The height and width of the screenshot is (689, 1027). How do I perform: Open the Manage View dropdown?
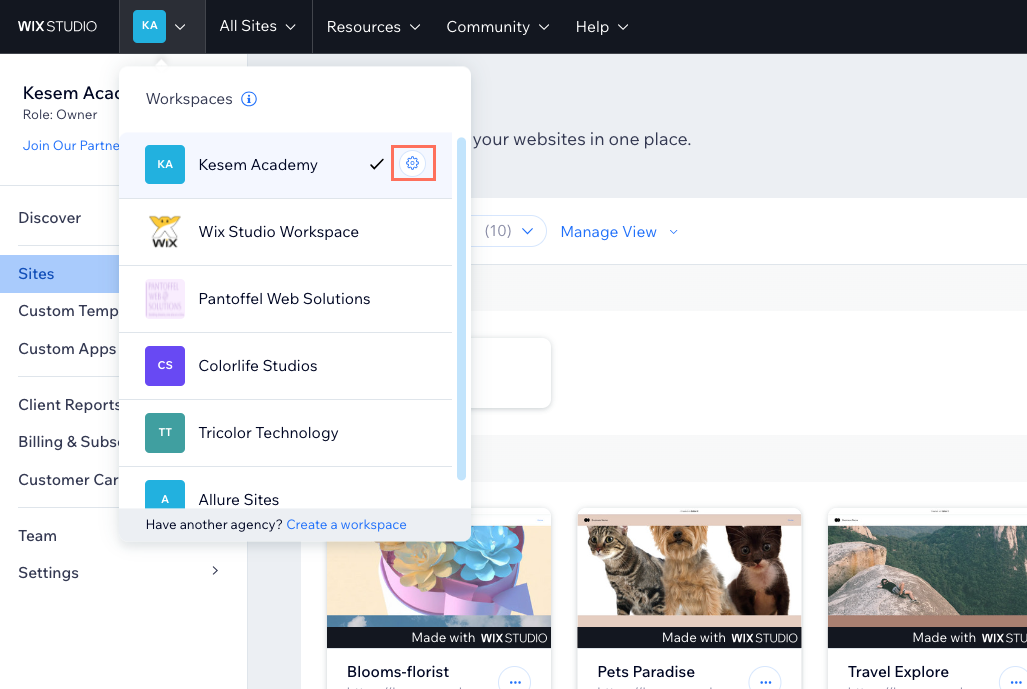click(x=619, y=232)
